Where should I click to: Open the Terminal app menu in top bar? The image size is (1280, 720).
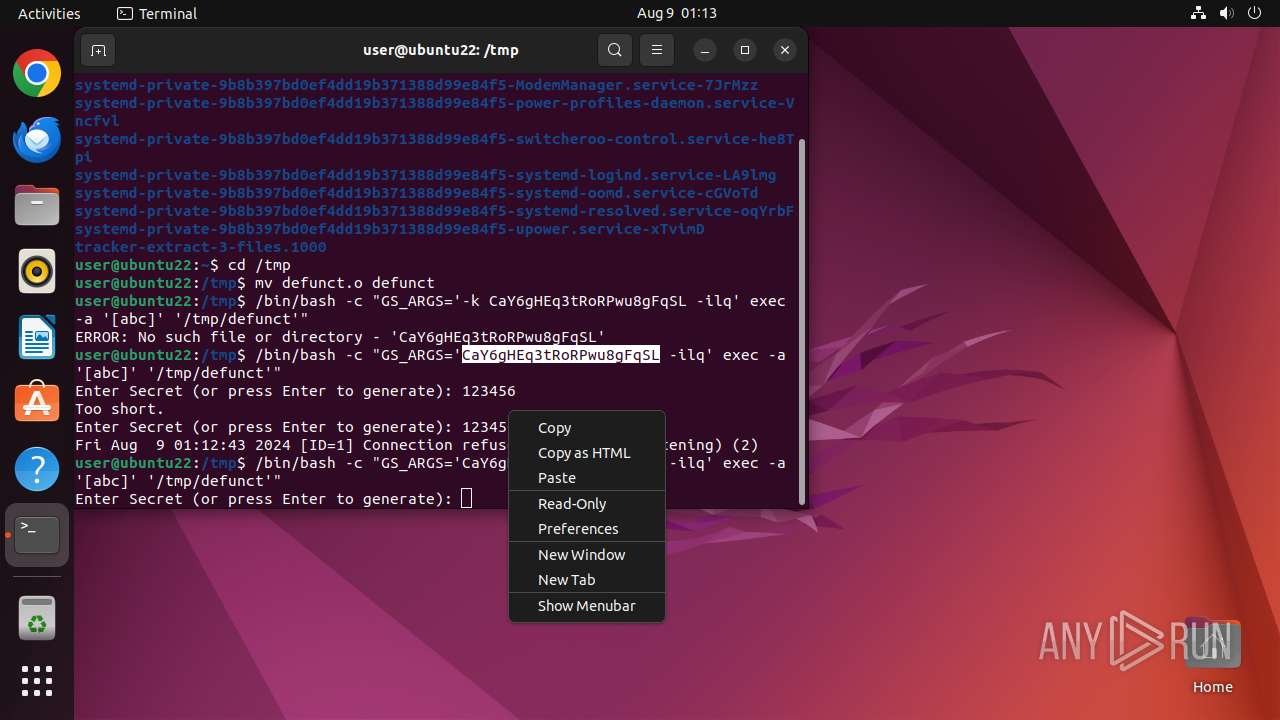(x=157, y=13)
